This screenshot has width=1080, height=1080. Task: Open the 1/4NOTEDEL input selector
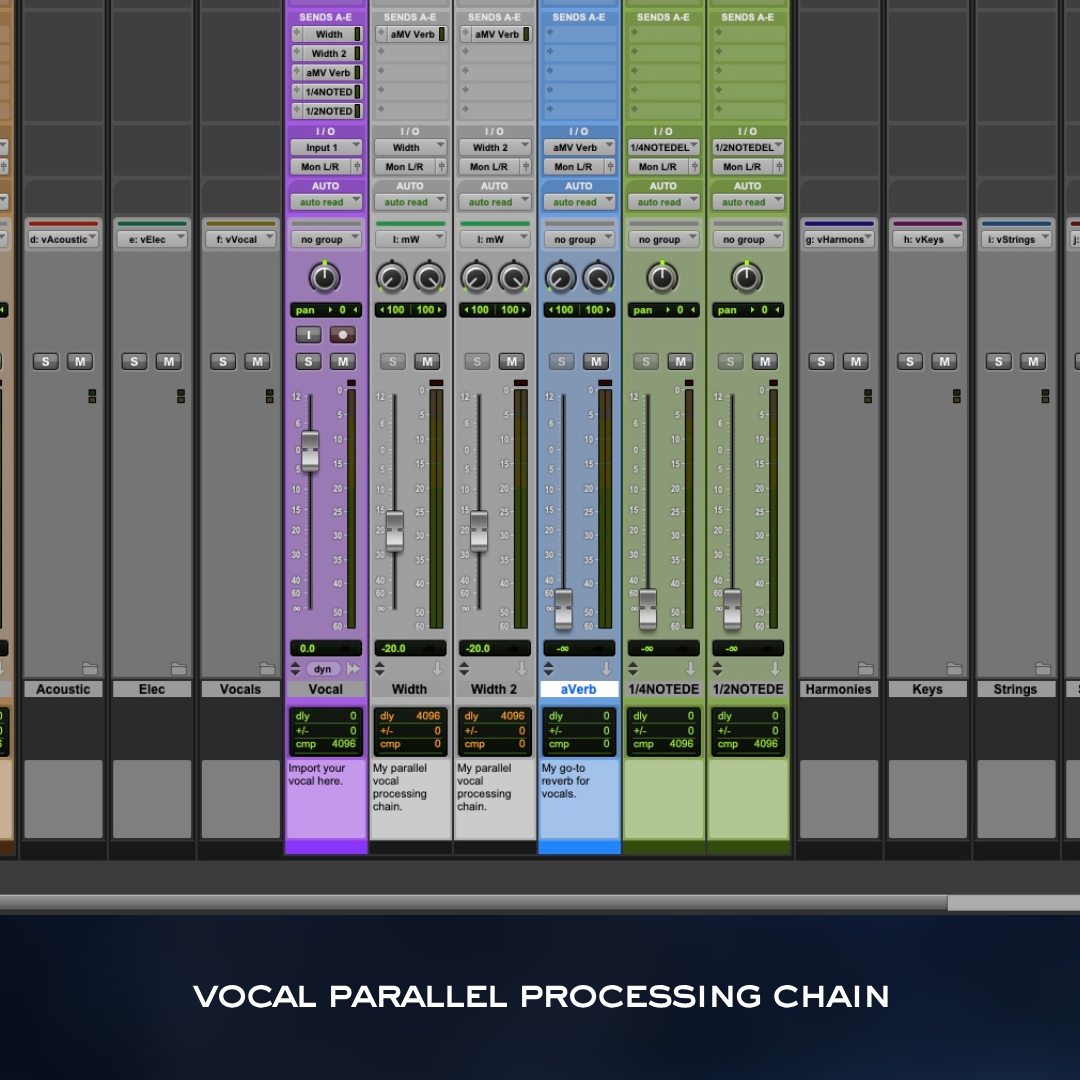[x=664, y=147]
